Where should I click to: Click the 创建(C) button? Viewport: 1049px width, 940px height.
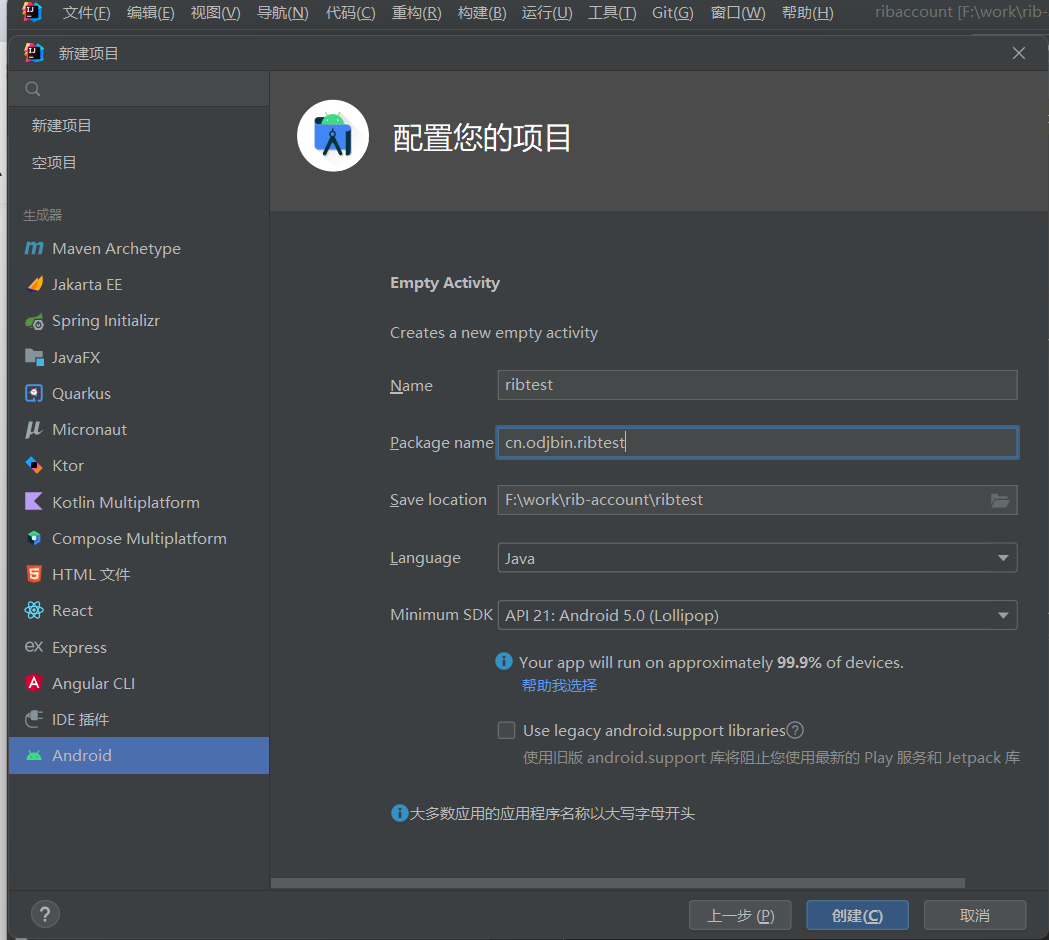857,915
